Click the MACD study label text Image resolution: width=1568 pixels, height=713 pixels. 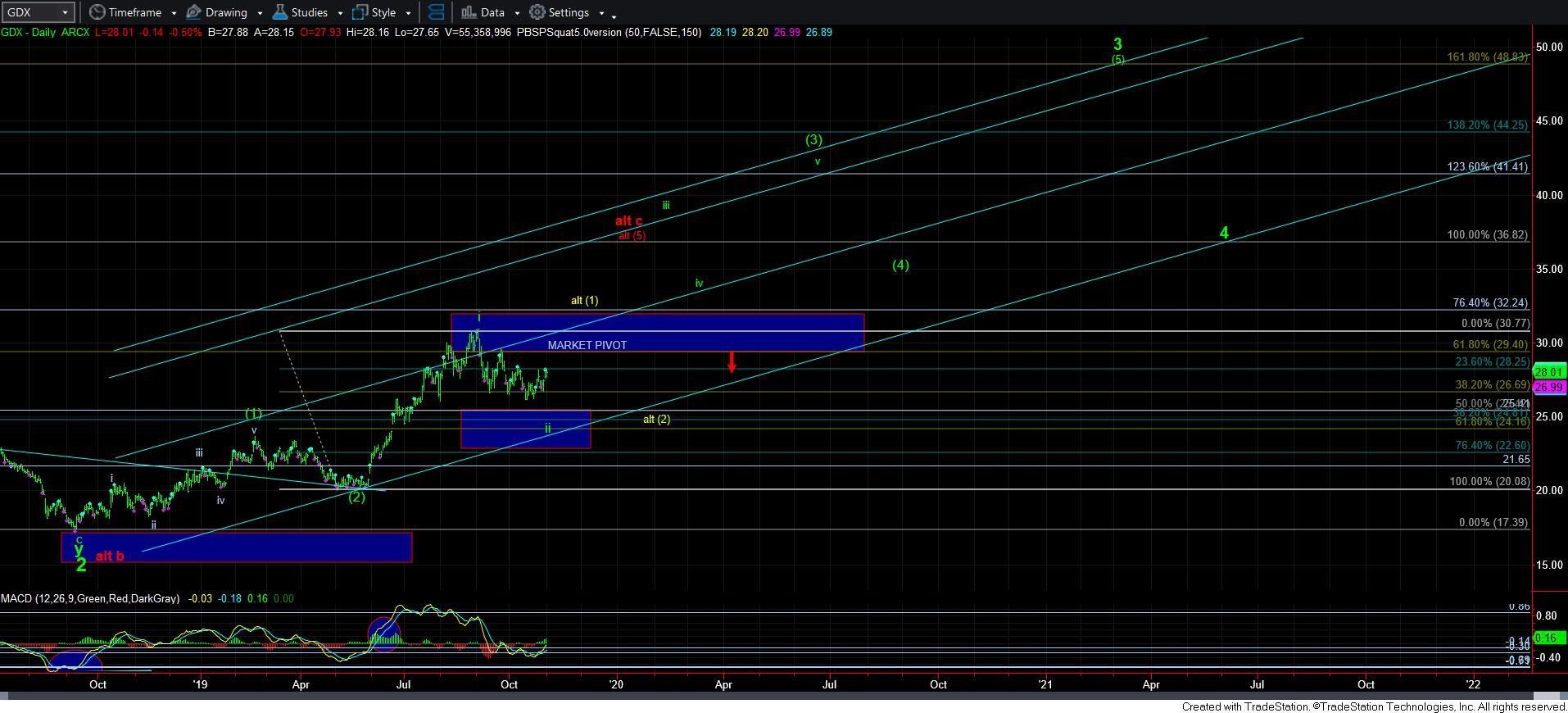coord(90,599)
